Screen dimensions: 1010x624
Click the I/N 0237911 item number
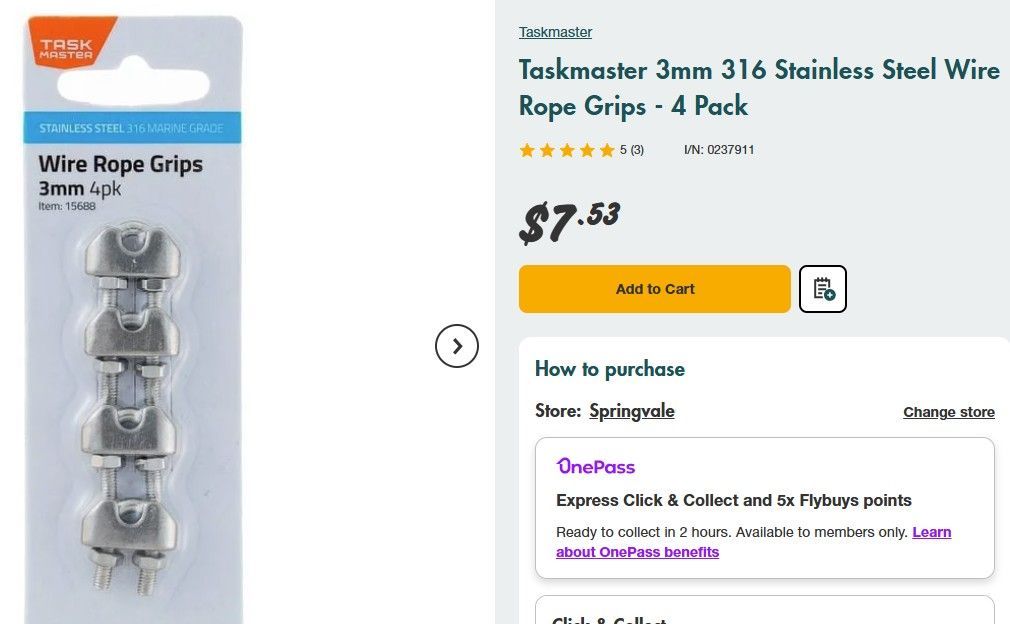click(719, 150)
